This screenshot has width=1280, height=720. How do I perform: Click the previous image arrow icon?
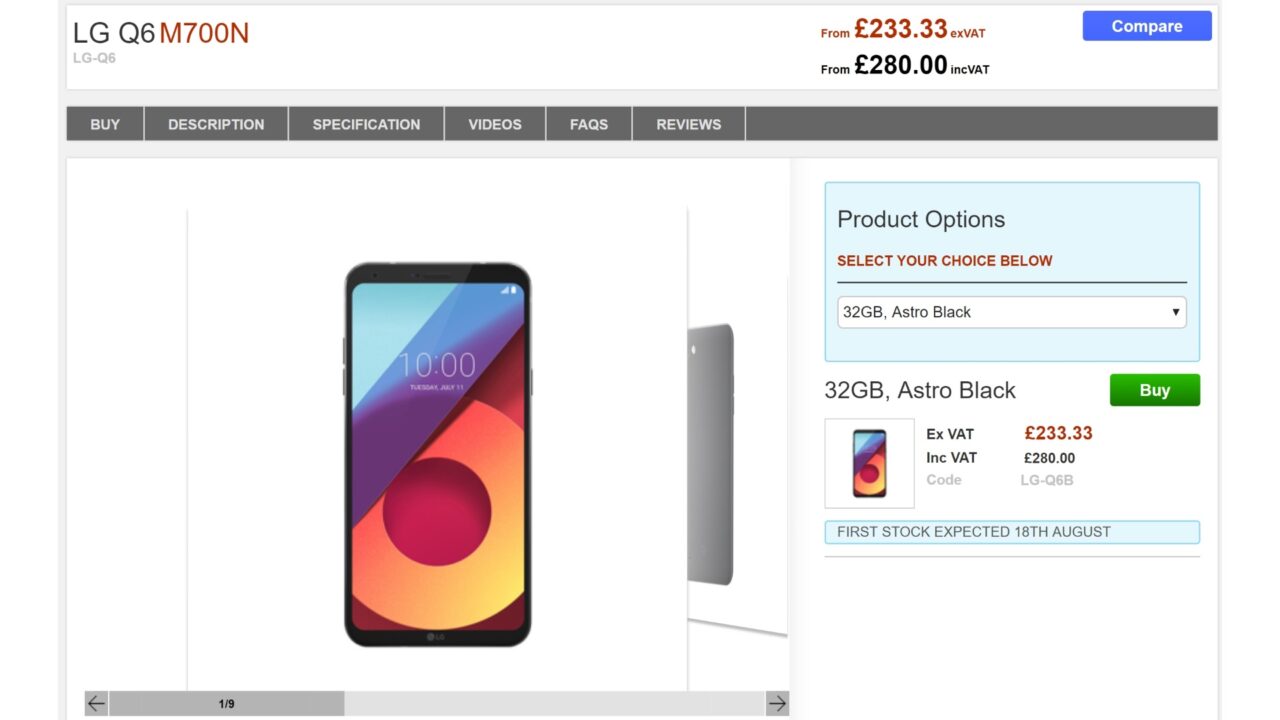(x=96, y=704)
